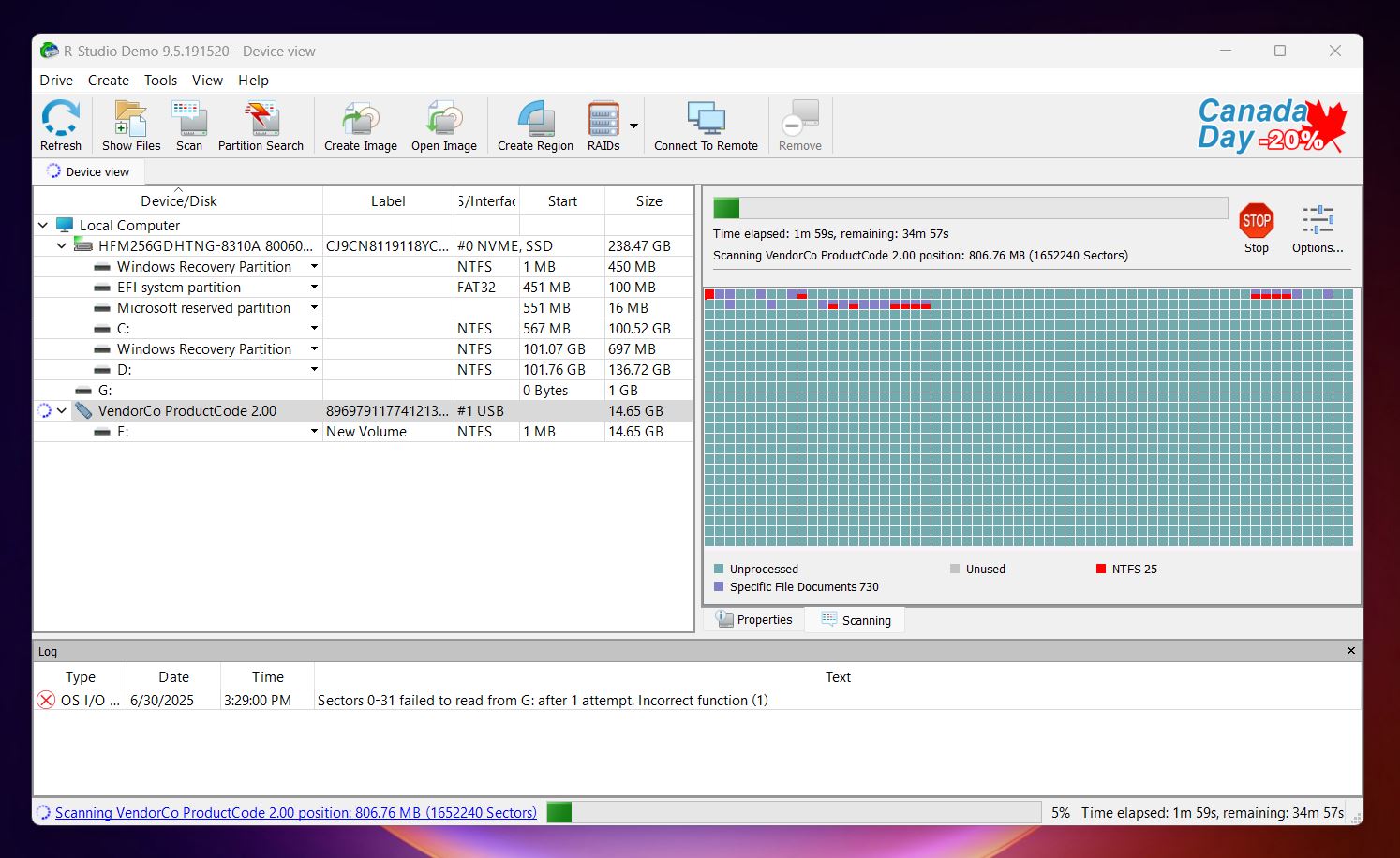
Task: Open scan Options icon
Action: pos(1318,221)
